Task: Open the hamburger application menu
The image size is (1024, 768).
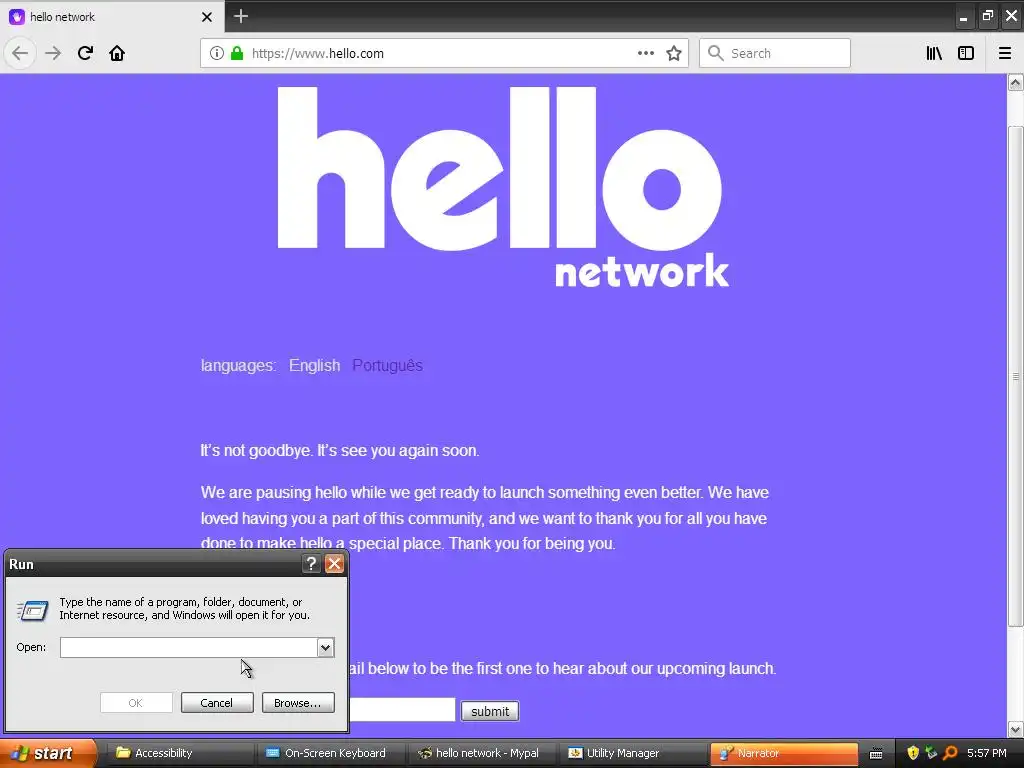Action: [x=1005, y=53]
